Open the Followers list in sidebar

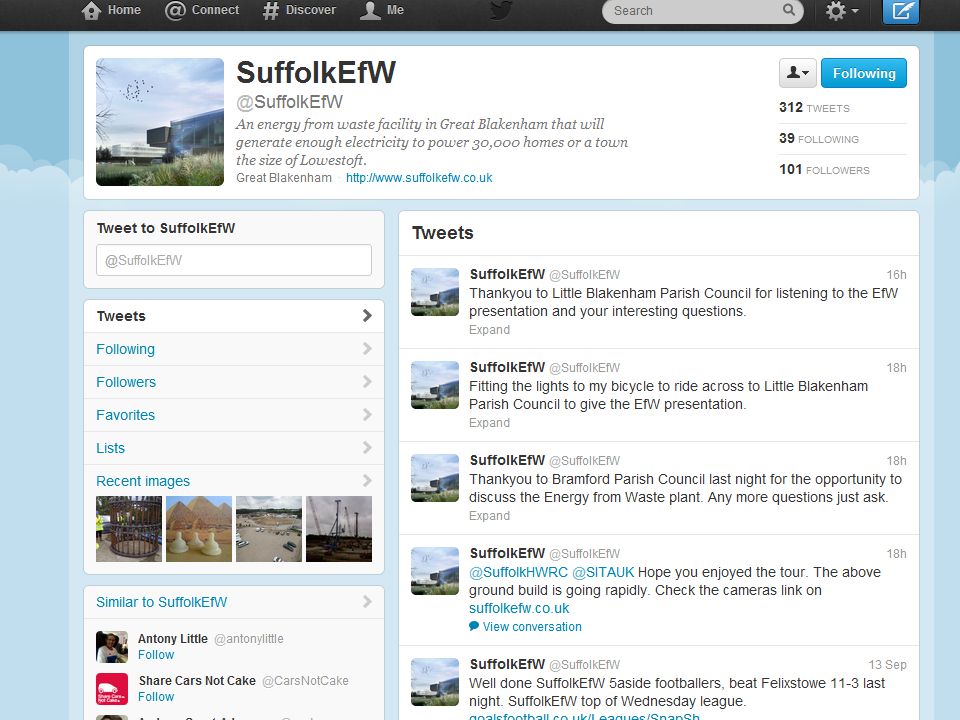(234, 382)
